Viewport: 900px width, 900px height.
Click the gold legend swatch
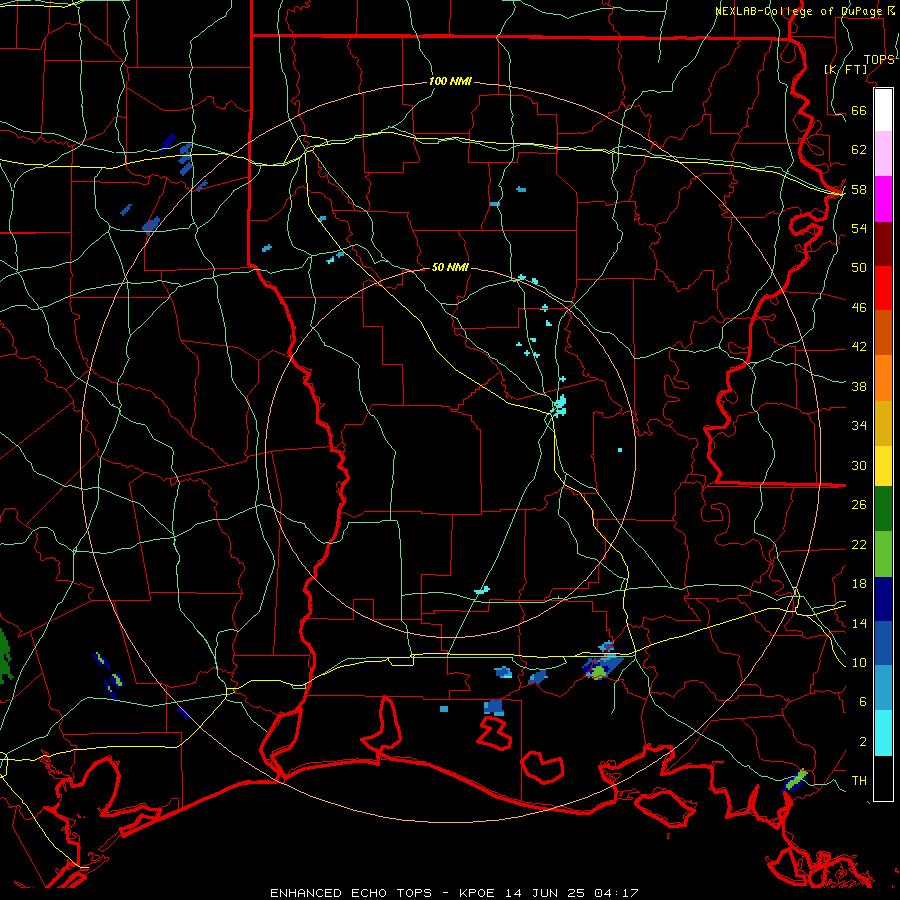tap(883, 424)
